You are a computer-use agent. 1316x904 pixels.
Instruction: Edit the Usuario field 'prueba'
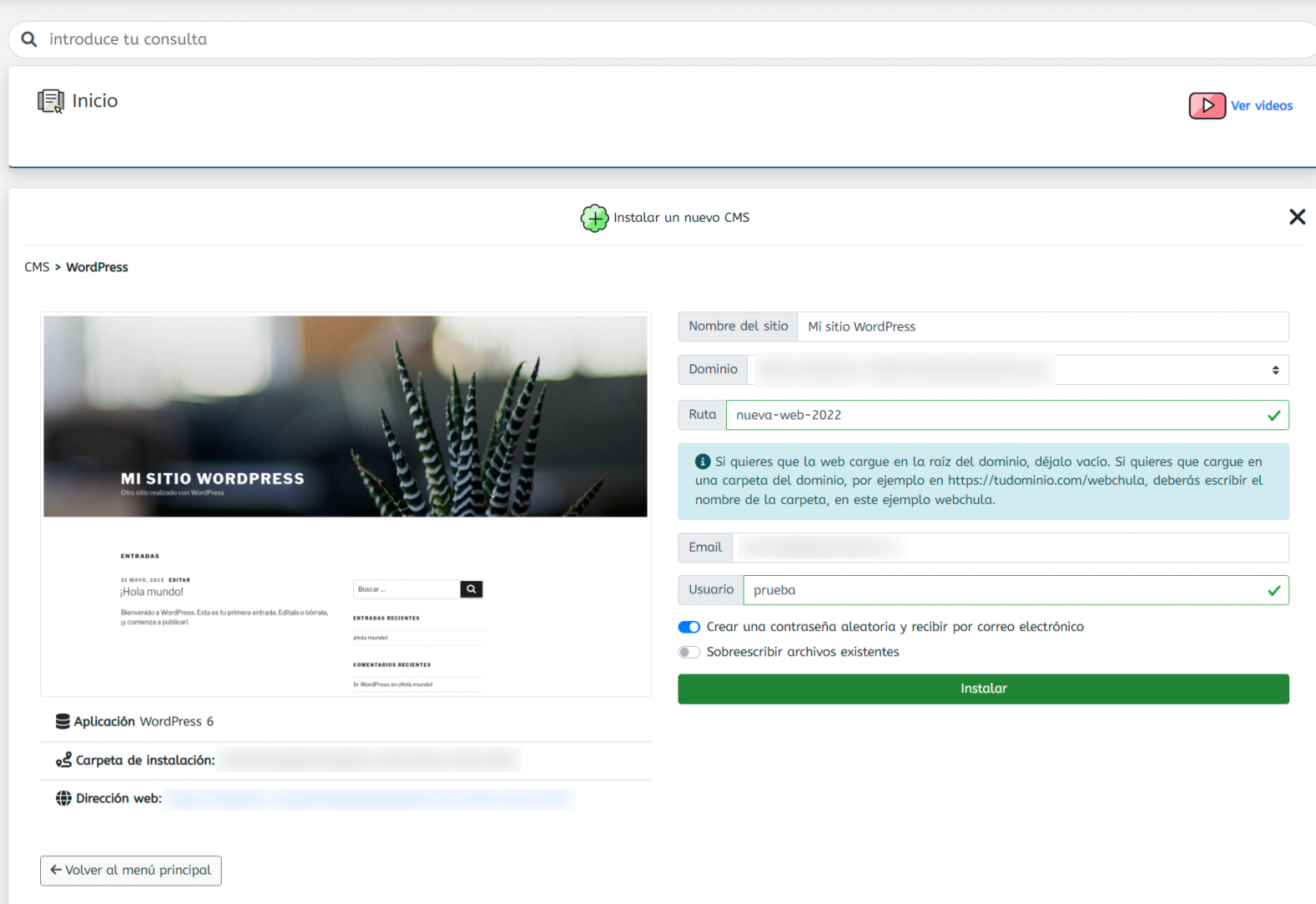pyautogui.click(x=1016, y=590)
